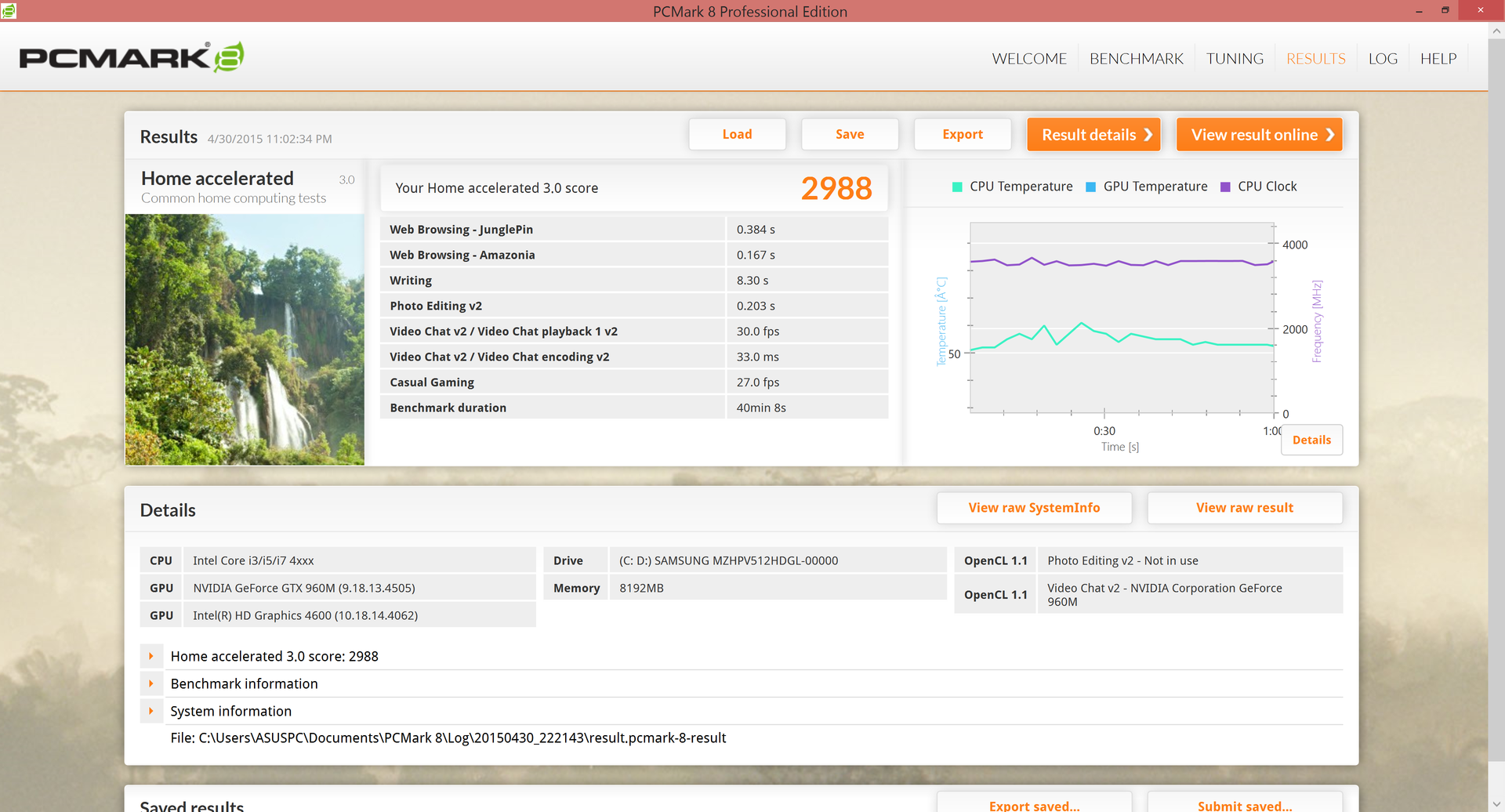The height and width of the screenshot is (812, 1505).
Task: Select the Web Browsing - Amazonia row
Action: point(634,255)
